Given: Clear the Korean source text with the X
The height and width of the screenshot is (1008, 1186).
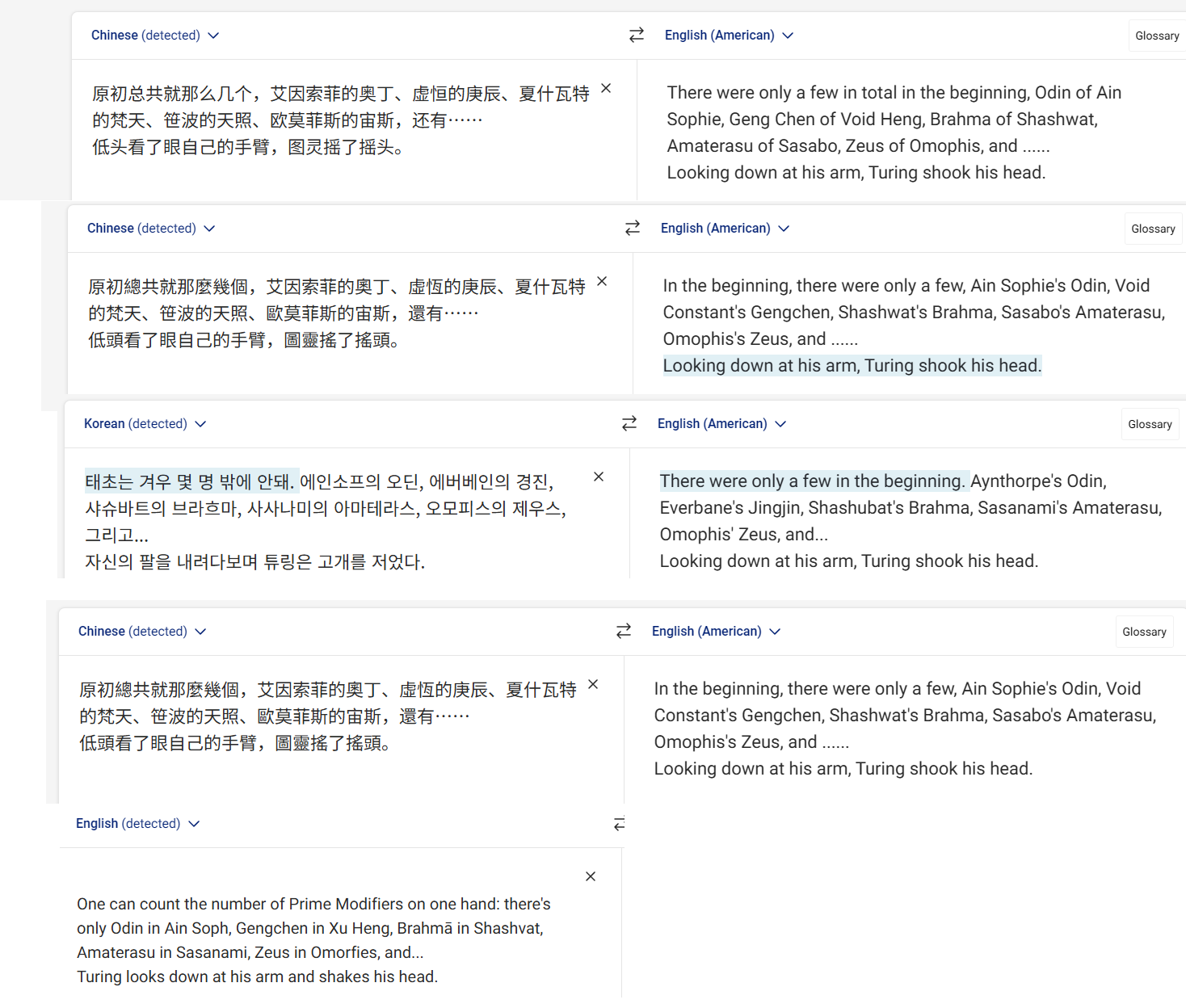Looking at the screenshot, I should pos(599,477).
